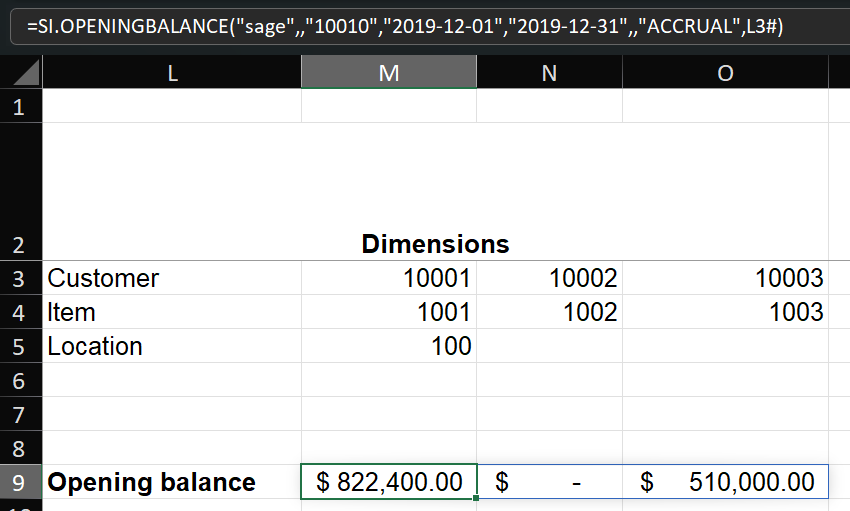Select the cell with item 1002

coord(549,312)
